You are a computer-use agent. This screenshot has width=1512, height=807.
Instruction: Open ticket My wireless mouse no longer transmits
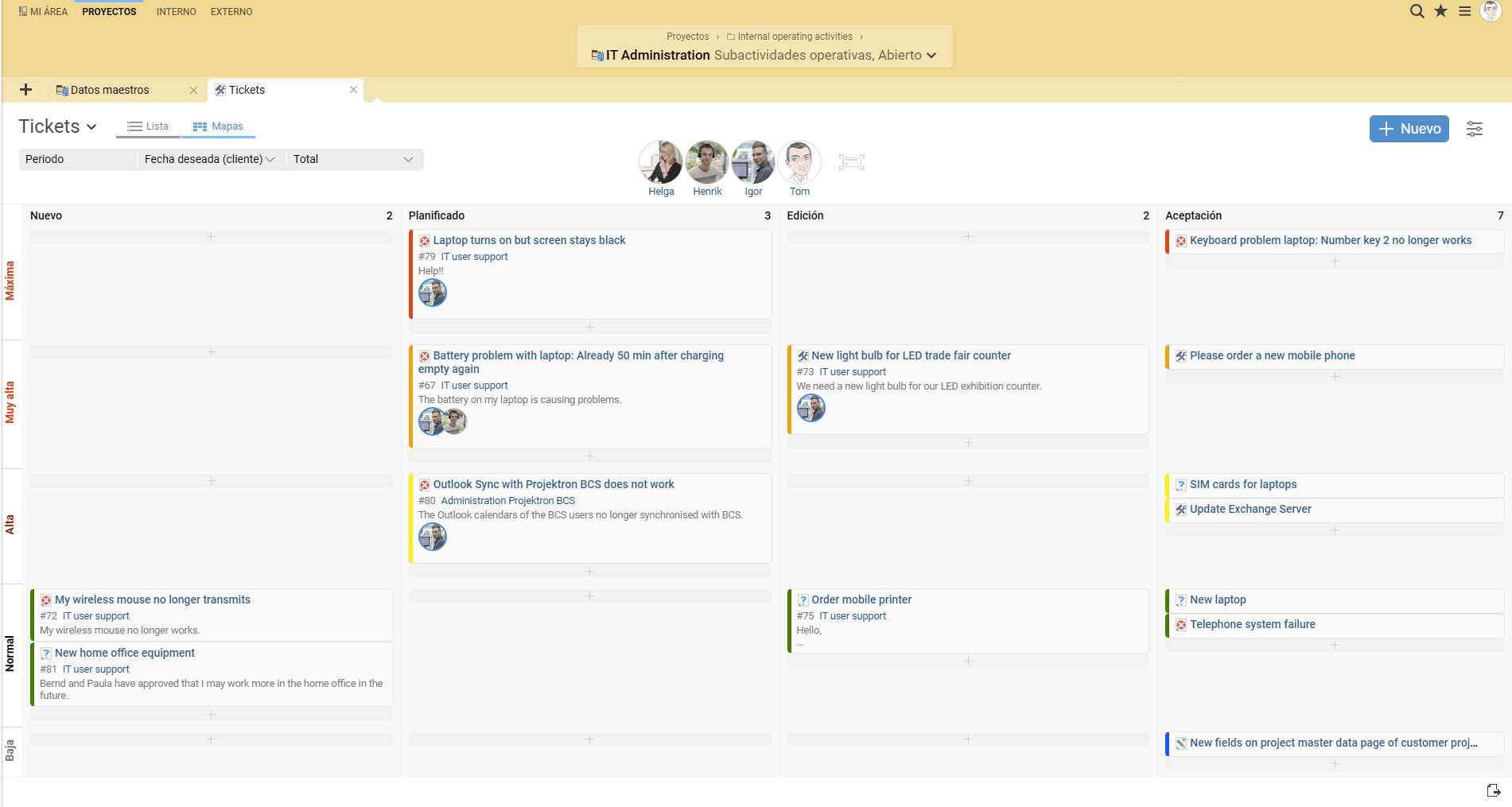click(x=152, y=599)
